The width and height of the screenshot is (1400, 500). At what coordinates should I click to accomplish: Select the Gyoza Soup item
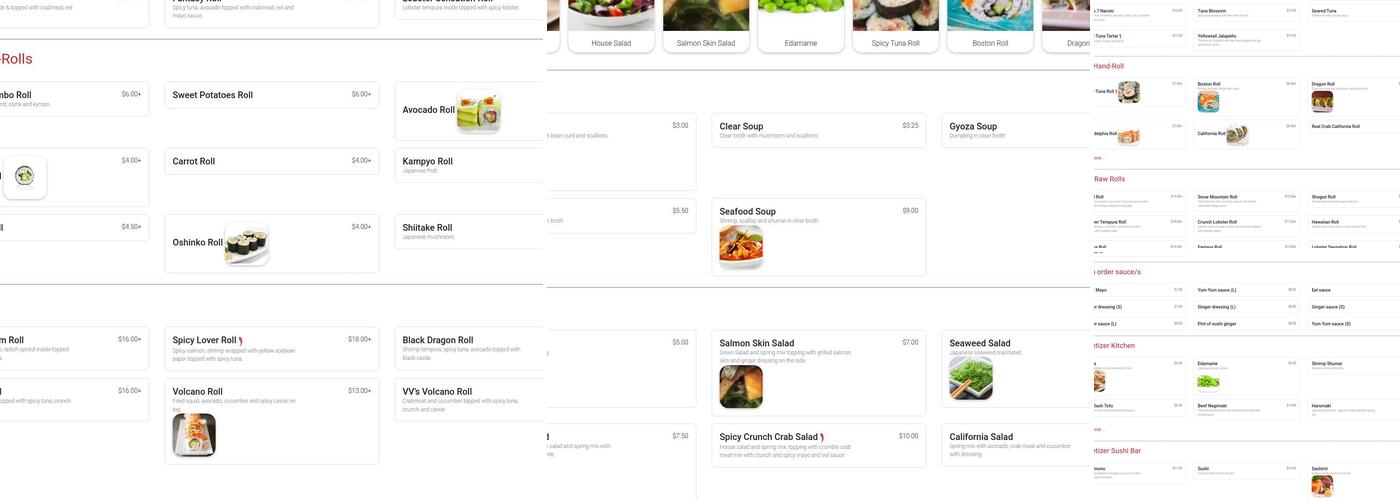(x=1016, y=130)
